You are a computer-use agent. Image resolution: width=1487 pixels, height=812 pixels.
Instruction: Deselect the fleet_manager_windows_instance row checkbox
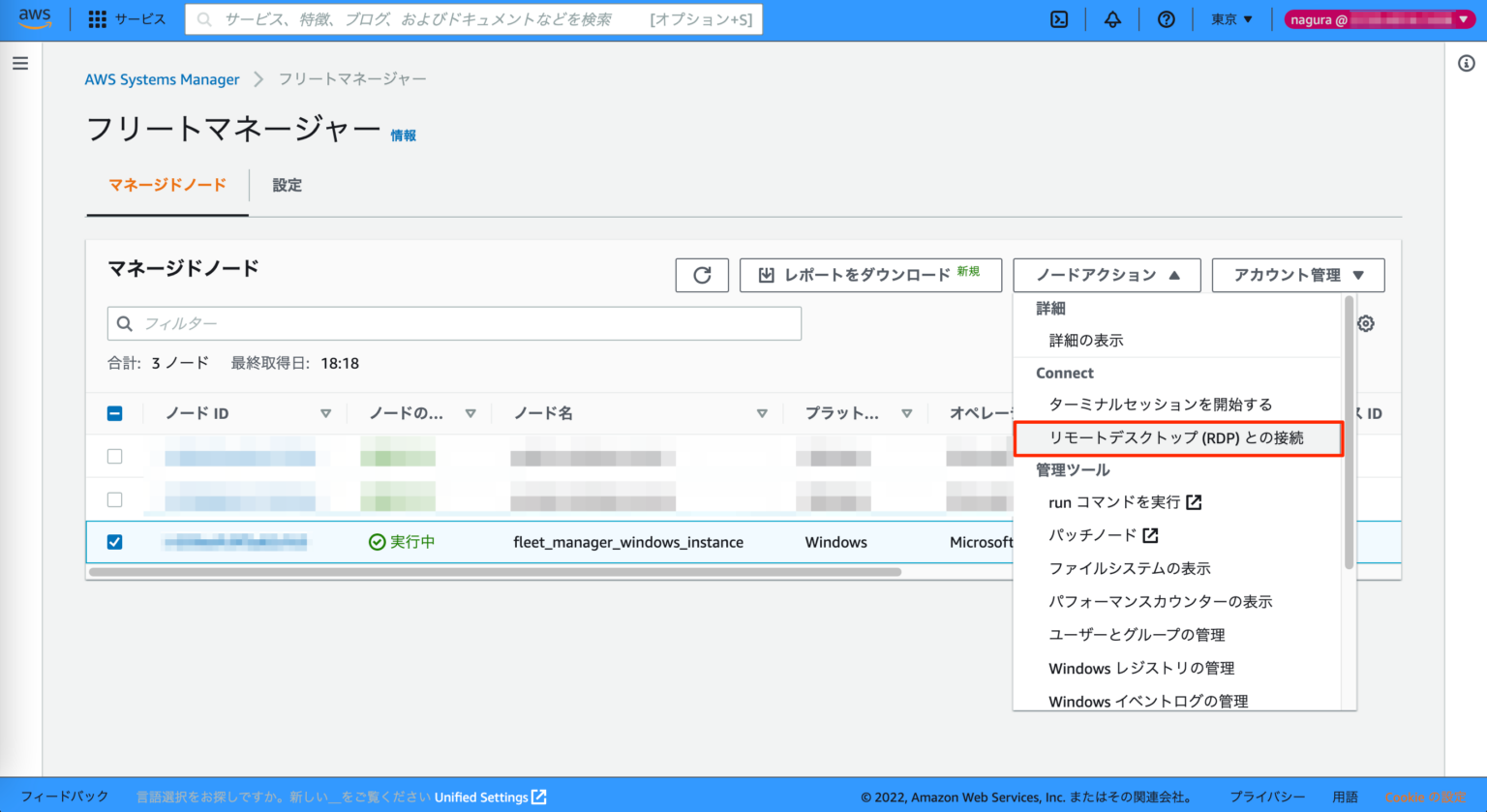(114, 542)
